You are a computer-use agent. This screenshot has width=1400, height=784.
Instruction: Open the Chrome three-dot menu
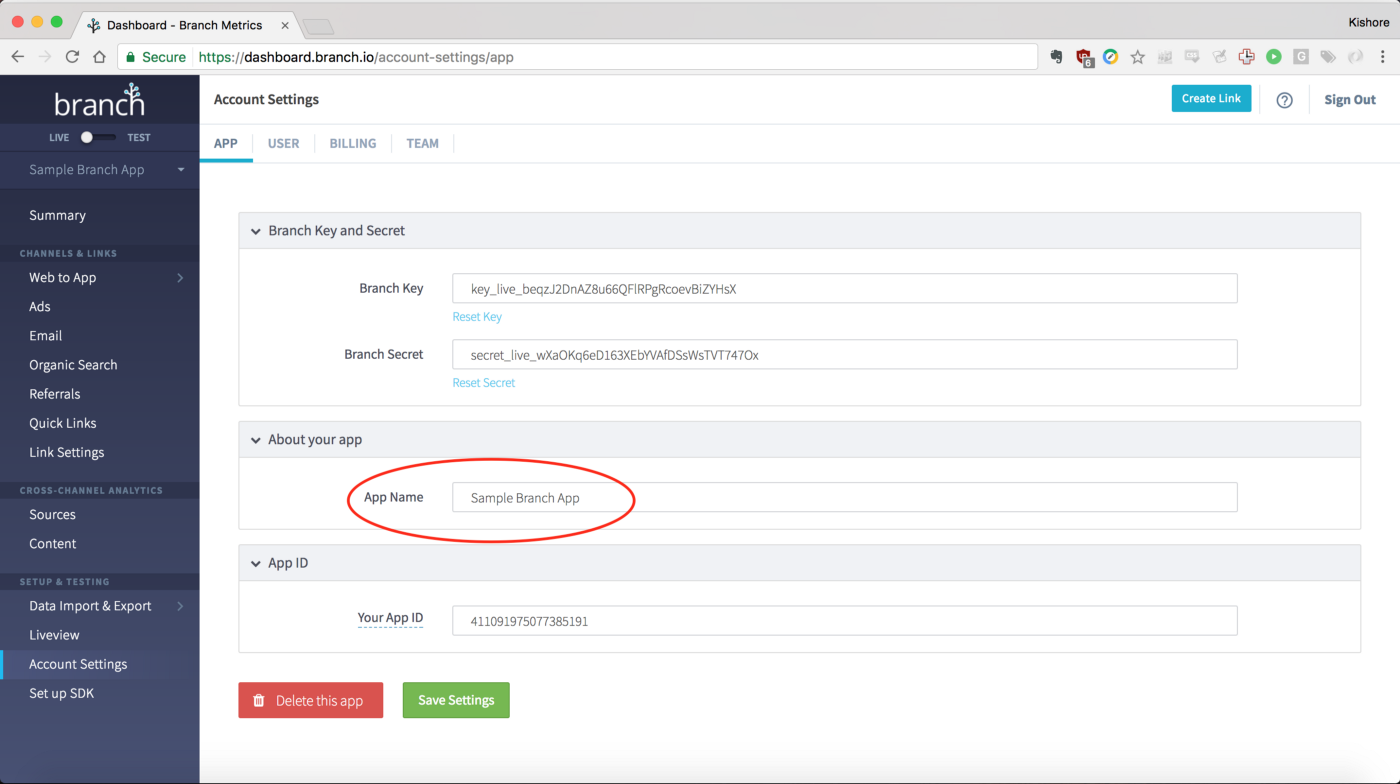[x=1382, y=57]
